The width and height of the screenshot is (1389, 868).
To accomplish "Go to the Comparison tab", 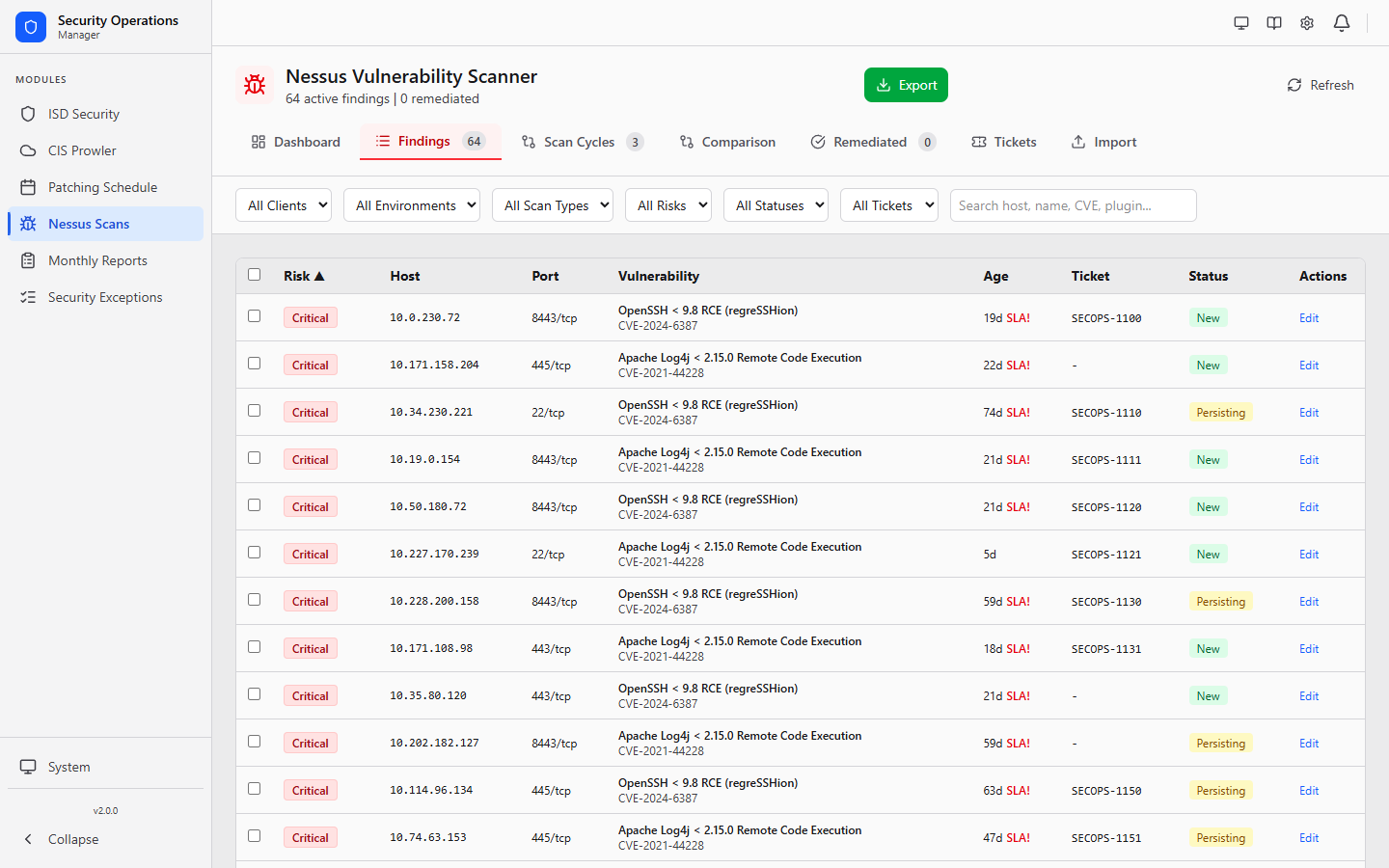I will point(727,142).
